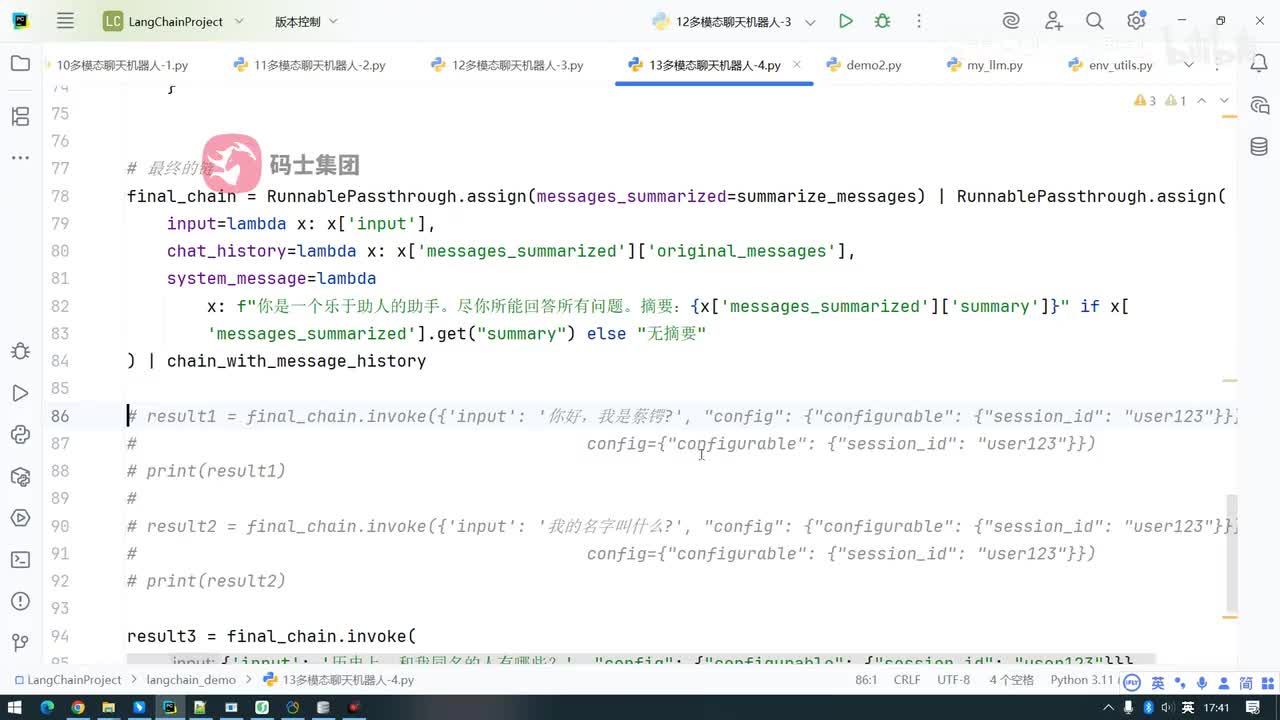Click the weak warnings count indicator showing 1

(1175, 101)
